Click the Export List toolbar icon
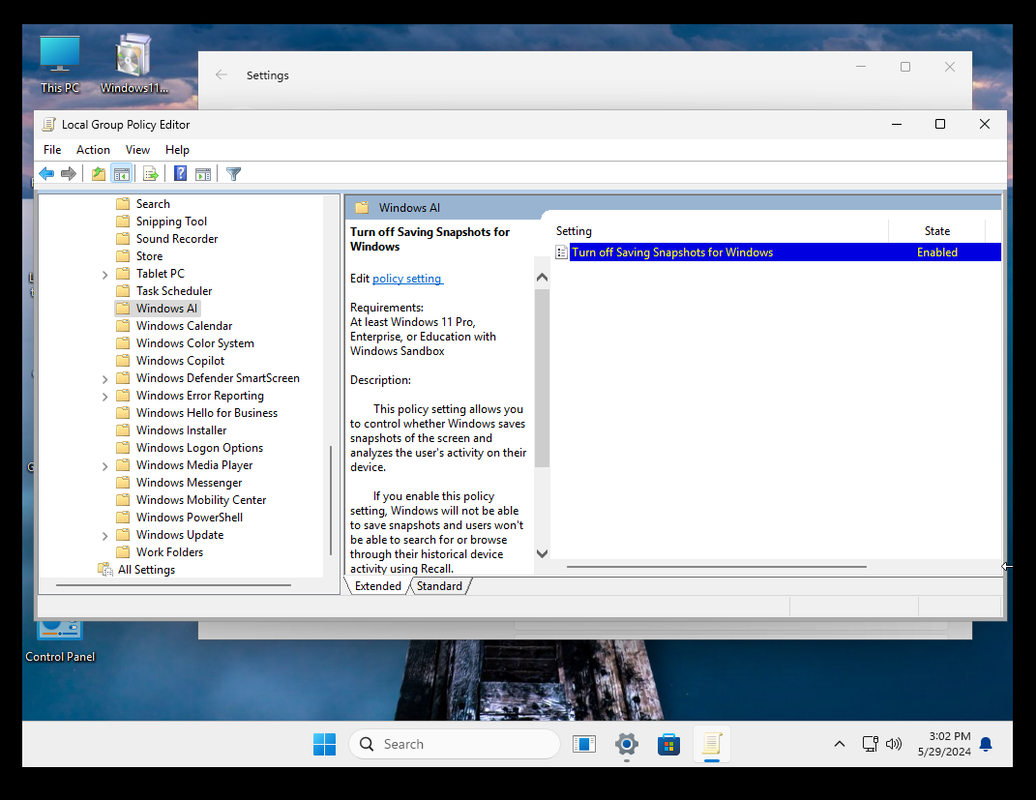The image size is (1036, 800). point(151,174)
